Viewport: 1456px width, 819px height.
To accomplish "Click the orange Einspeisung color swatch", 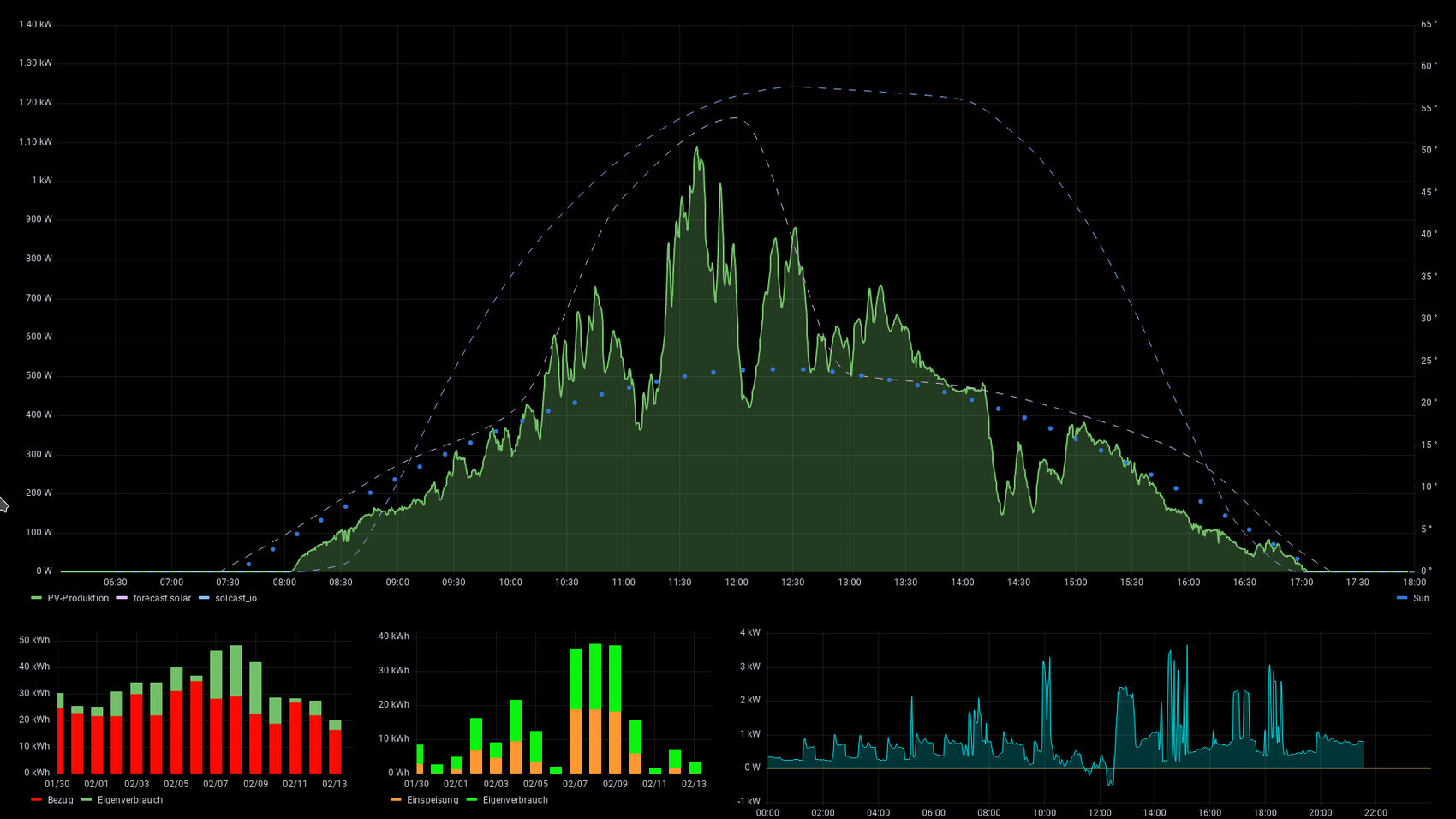I will tap(396, 800).
